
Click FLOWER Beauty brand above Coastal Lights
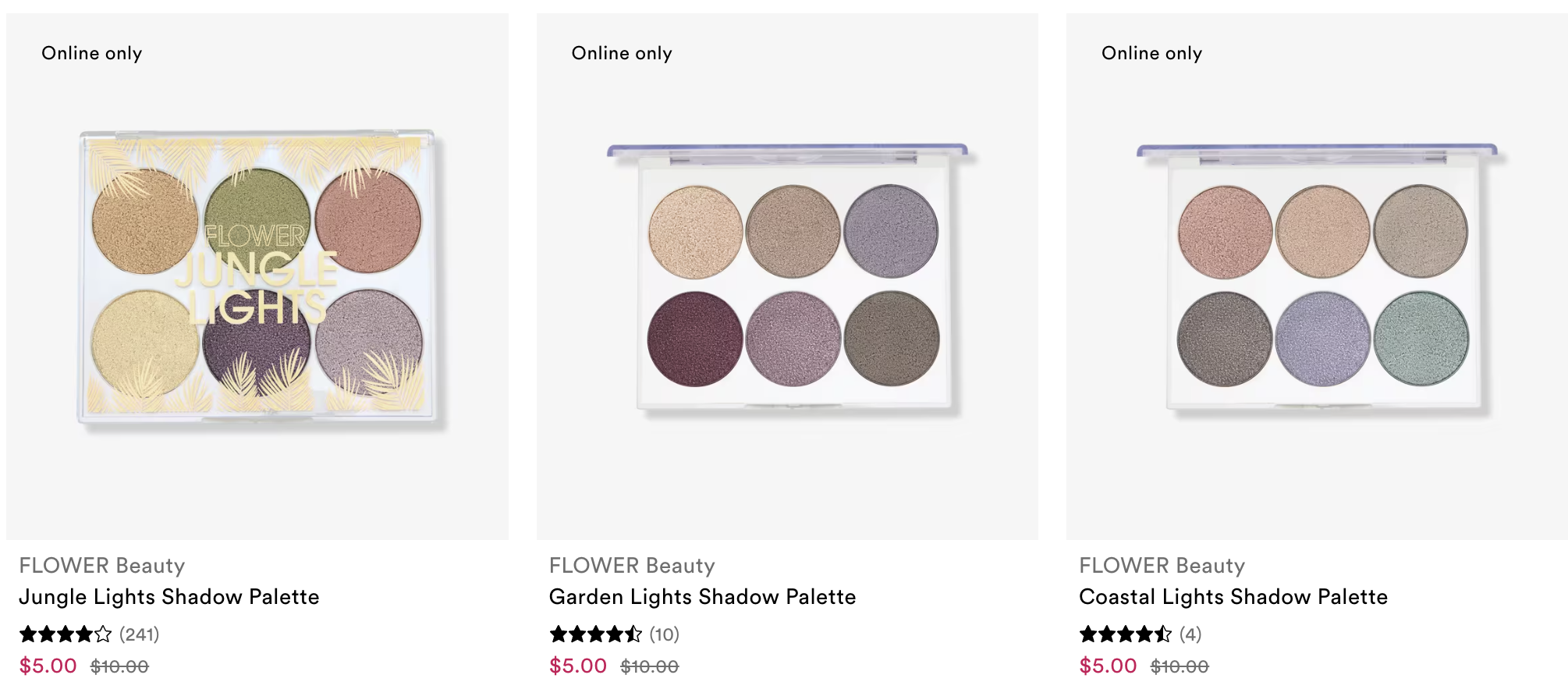pos(1162,566)
